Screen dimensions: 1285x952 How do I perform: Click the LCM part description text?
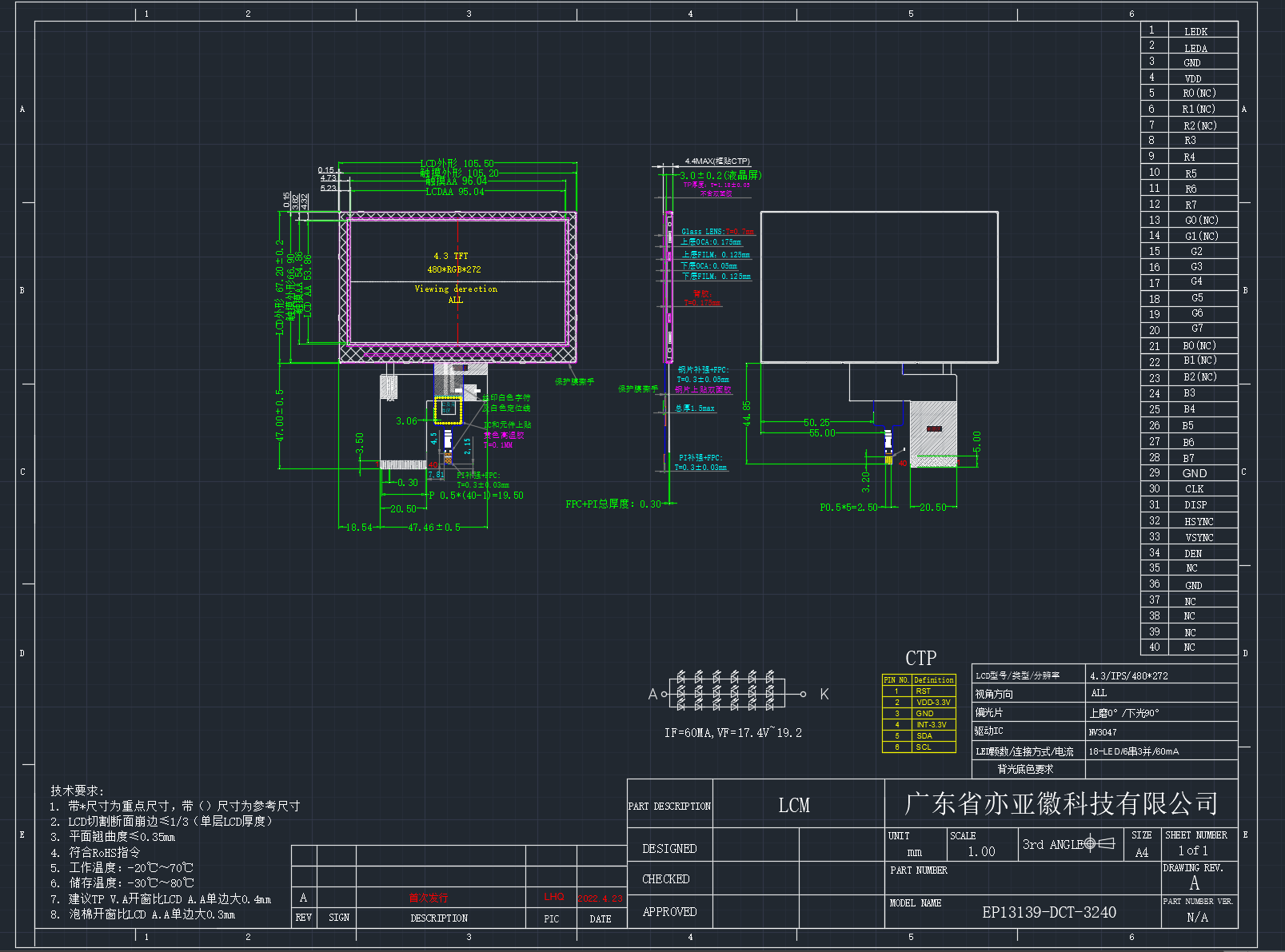tap(794, 805)
